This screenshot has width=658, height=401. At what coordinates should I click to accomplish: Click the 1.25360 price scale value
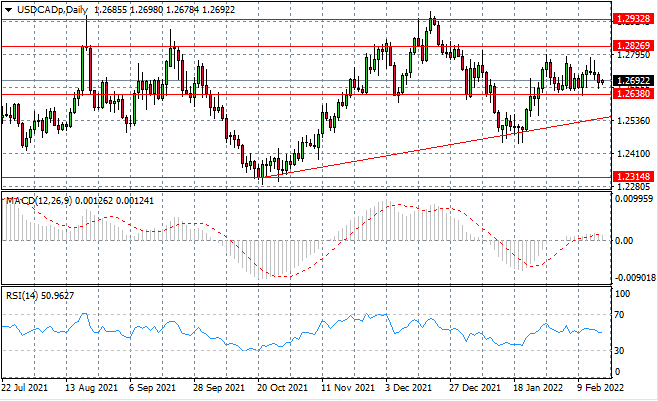(x=633, y=121)
